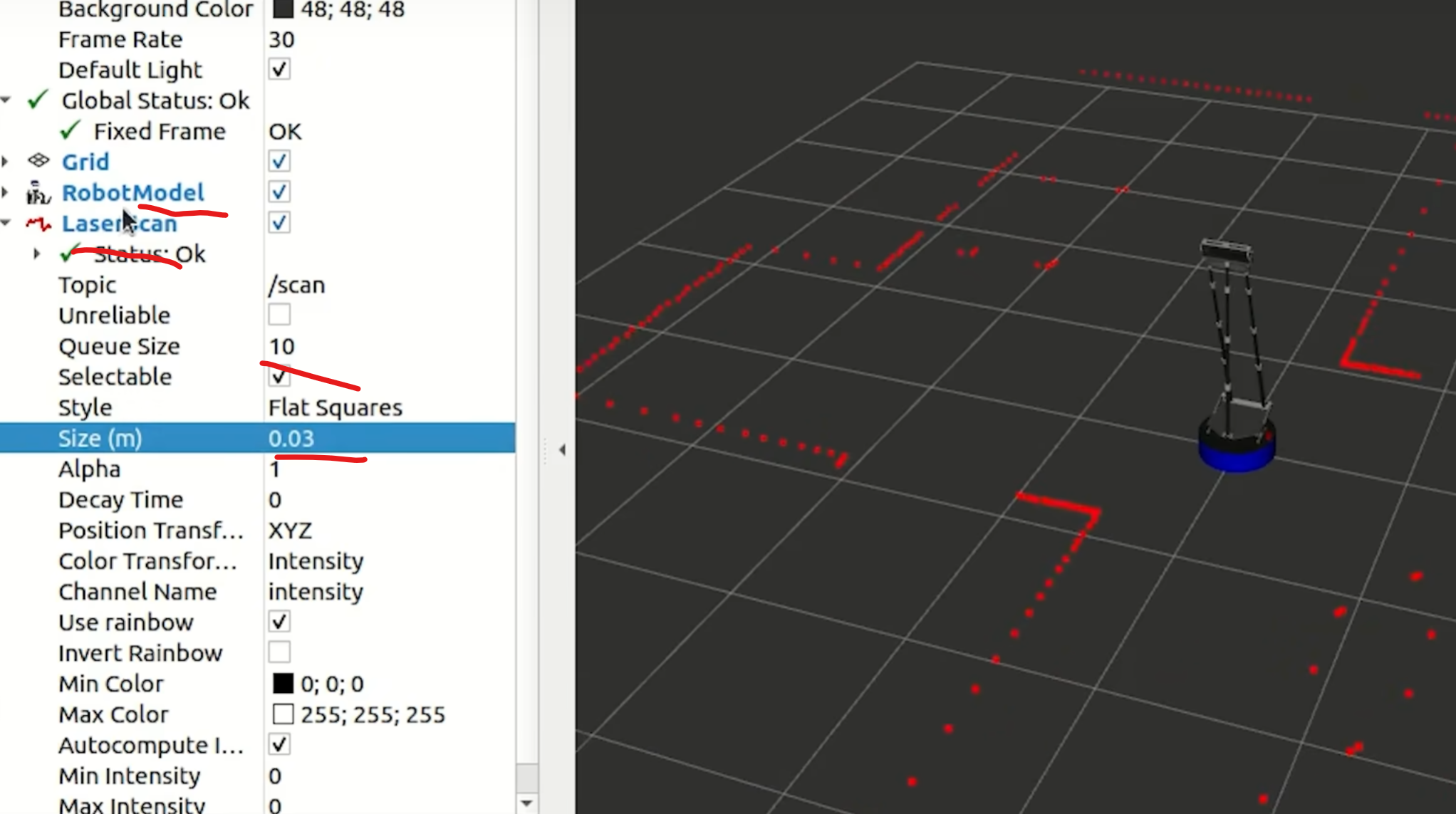Collapse the LaserScan display properties
Viewport: 1456px width, 814px height.
(x=6, y=223)
